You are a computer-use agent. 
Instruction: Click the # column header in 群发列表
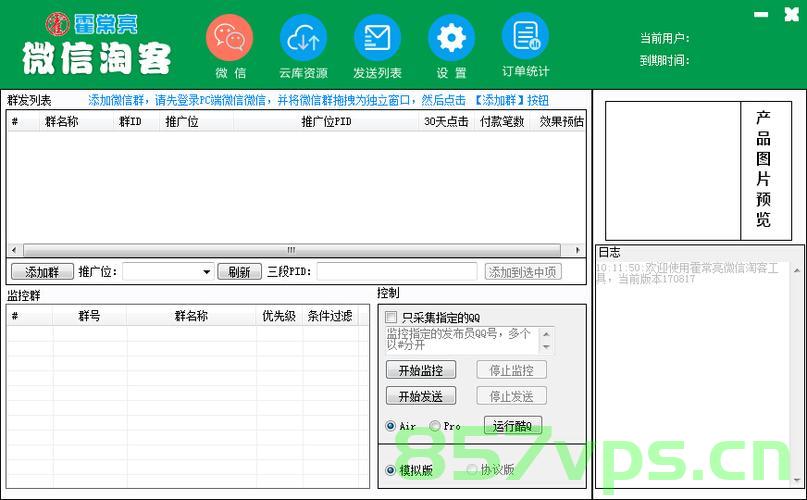pos(23,122)
